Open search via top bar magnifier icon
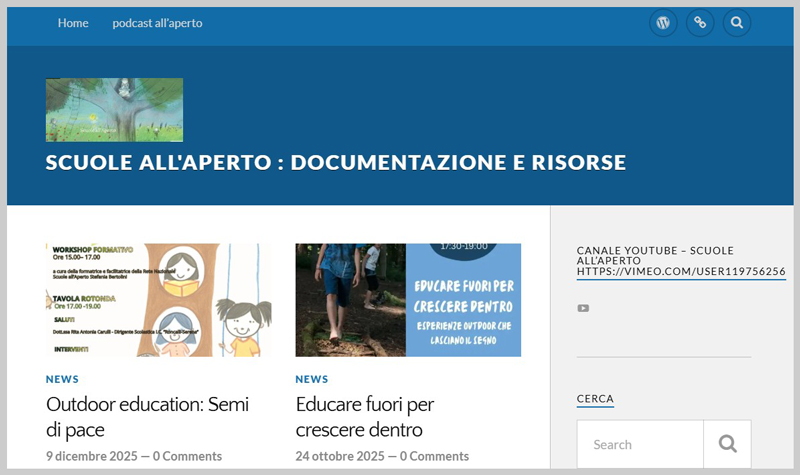Screen dimensions: 800x475 pos(737,23)
